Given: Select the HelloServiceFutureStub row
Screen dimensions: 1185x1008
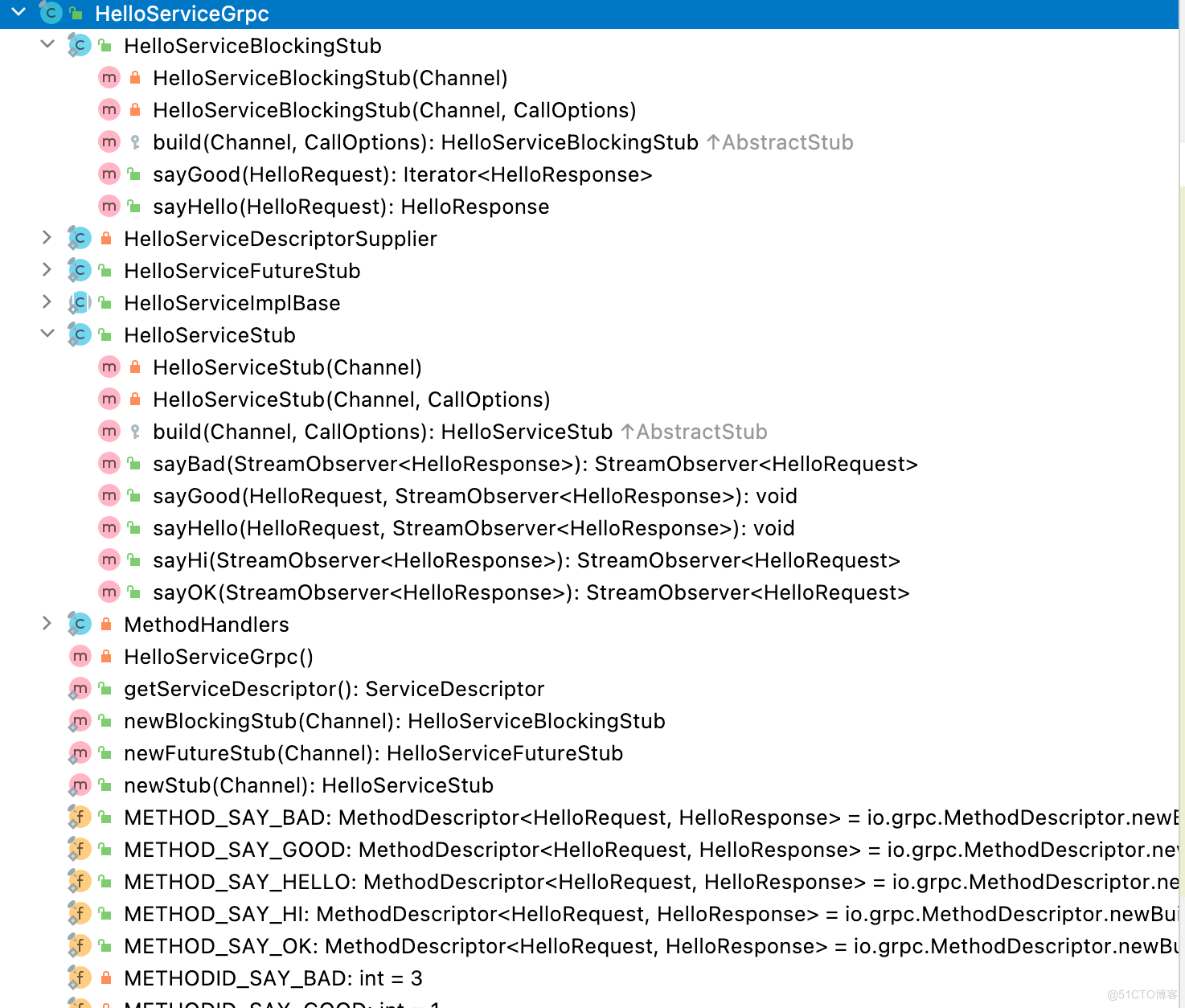Looking at the screenshot, I should tap(589, 270).
